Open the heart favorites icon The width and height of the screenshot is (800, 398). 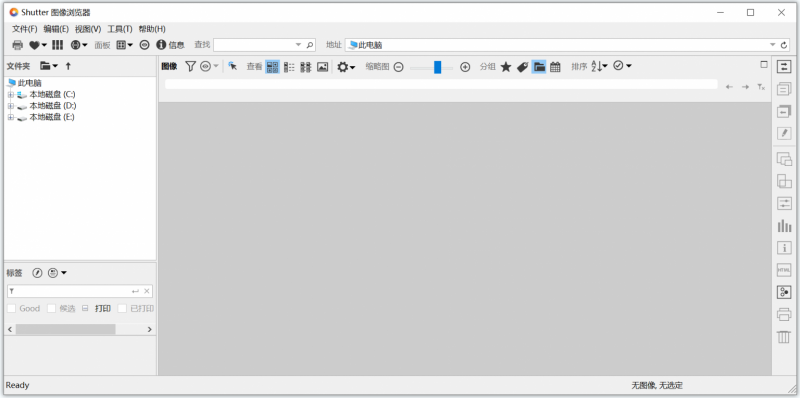tap(37, 45)
